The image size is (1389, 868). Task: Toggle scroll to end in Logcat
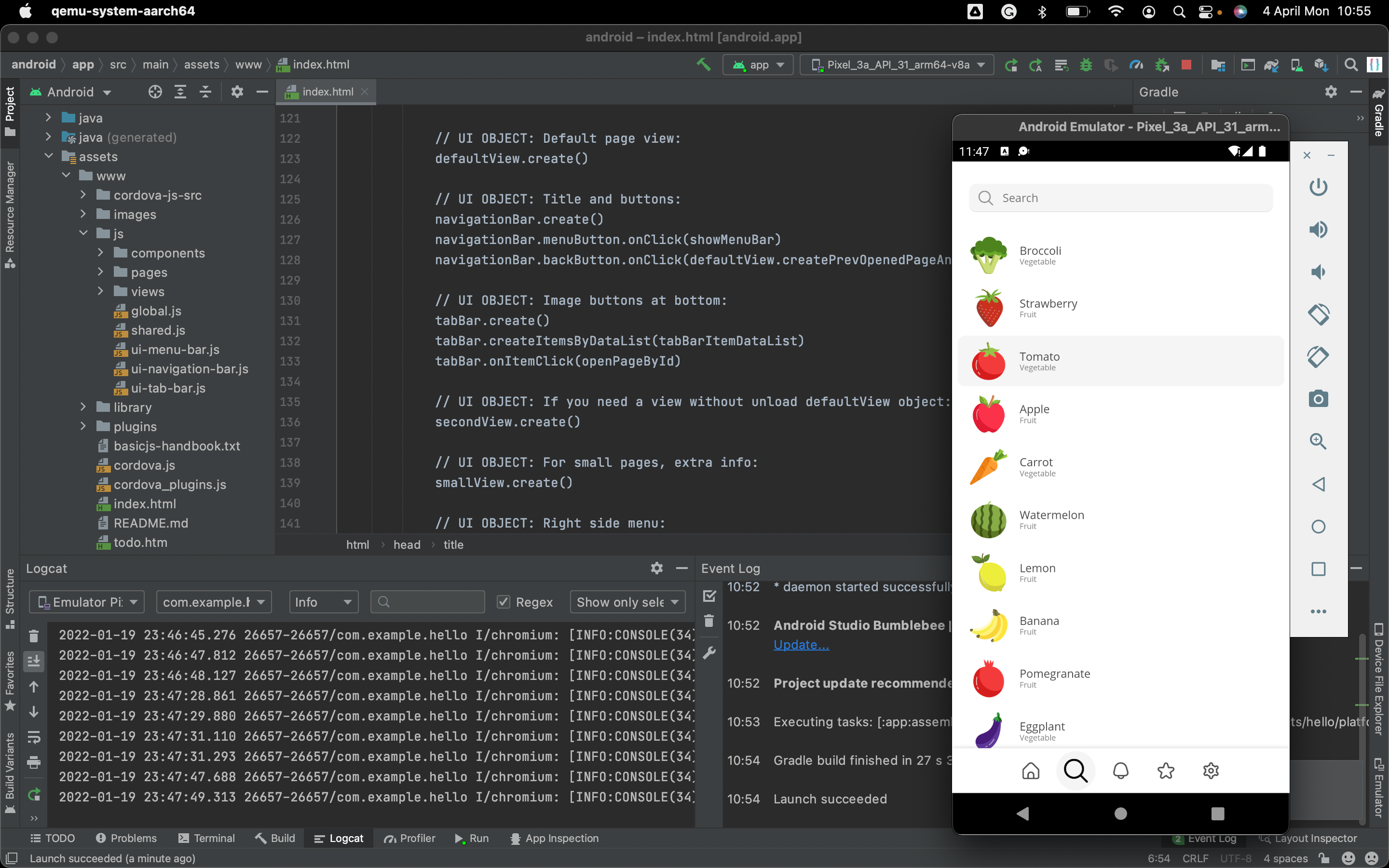34,661
